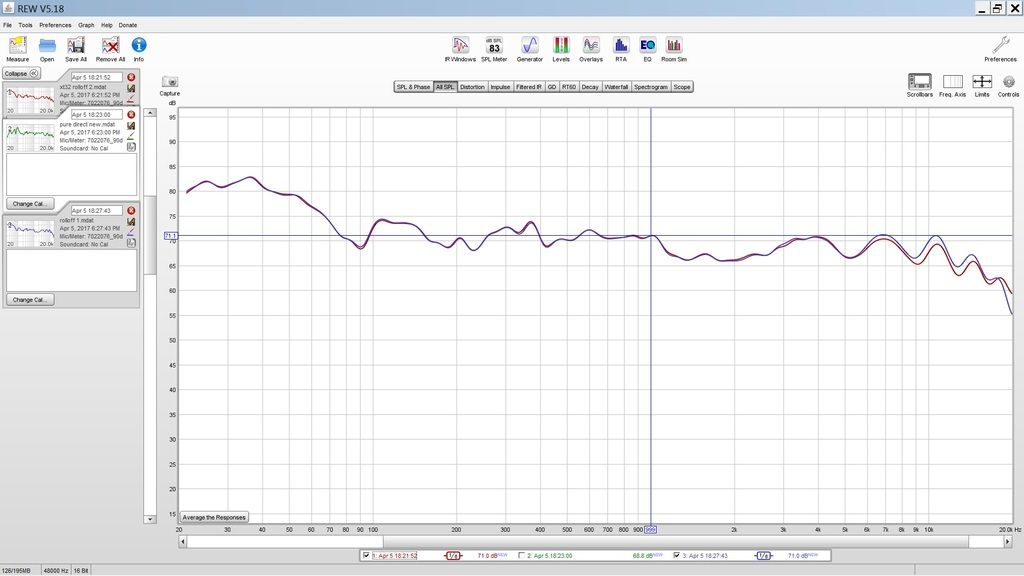This screenshot has width=1024, height=576.
Task: Switch to RT60 tab
Action: click(x=569, y=87)
